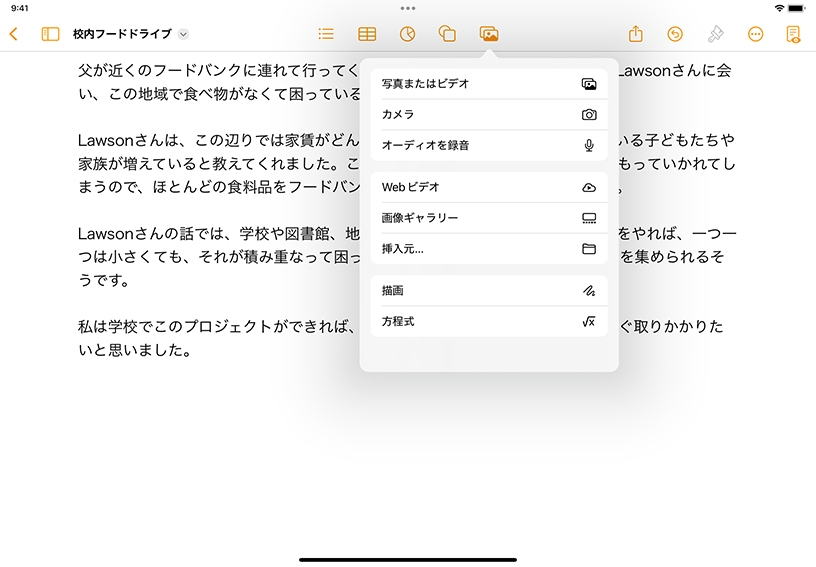
Task: Open the chart insert icon
Action: (407, 34)
